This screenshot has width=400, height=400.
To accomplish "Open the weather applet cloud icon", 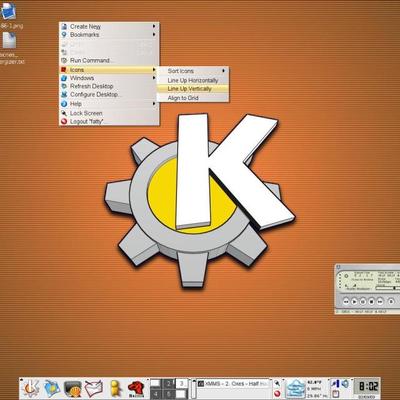I will coord(296,389).
